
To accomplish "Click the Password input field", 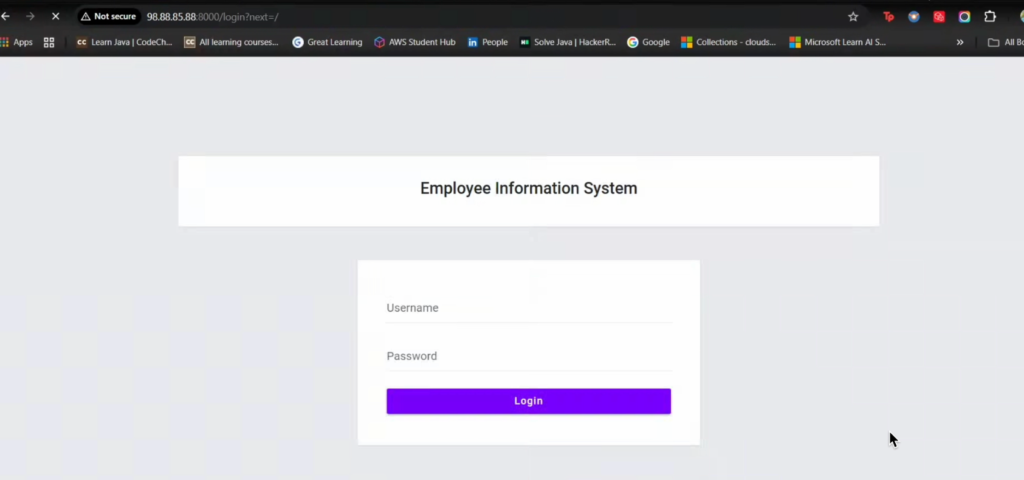I will coord(528,357).
